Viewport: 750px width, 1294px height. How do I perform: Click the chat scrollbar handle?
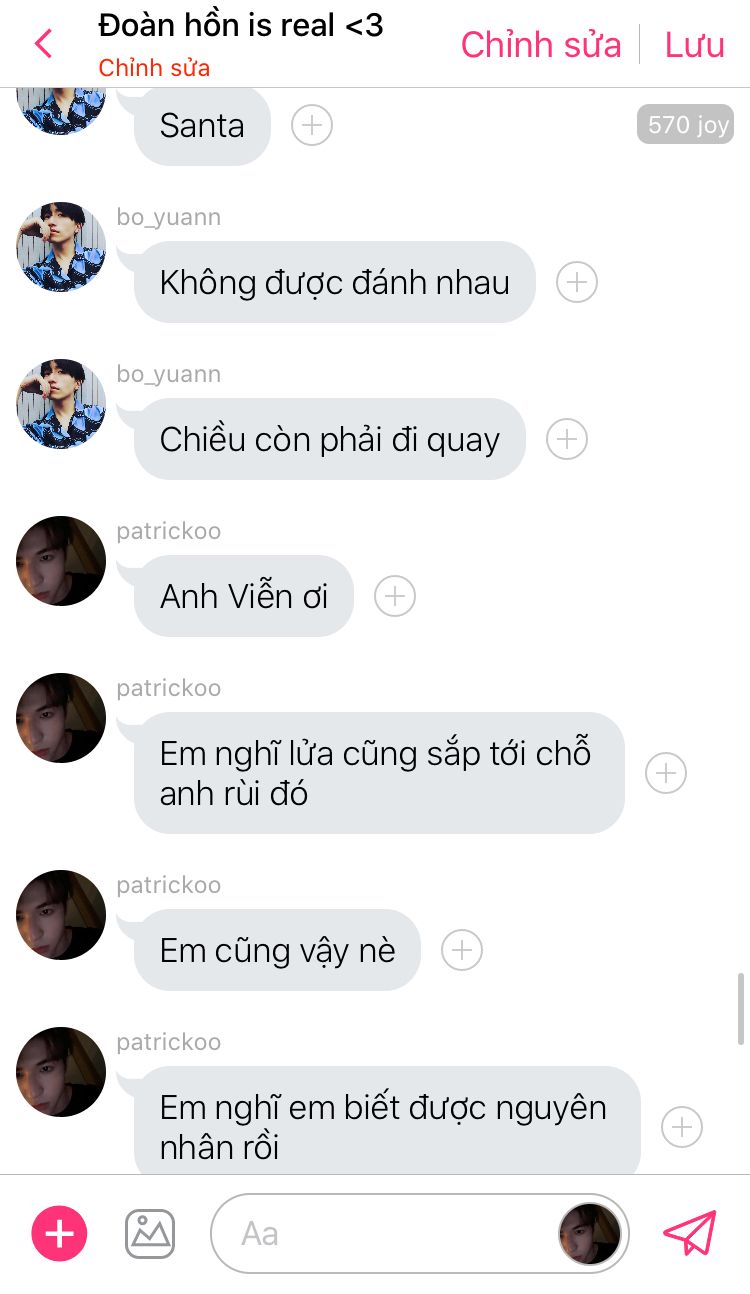pos(741,1008)
